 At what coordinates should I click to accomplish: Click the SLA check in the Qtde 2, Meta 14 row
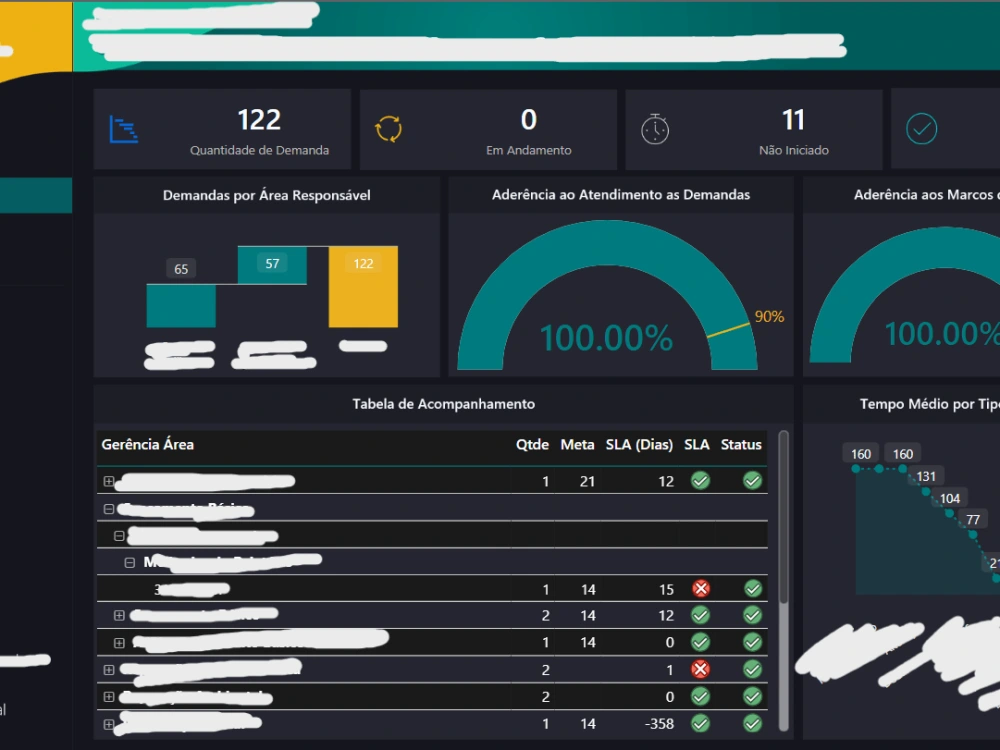[x=701, y=615]
